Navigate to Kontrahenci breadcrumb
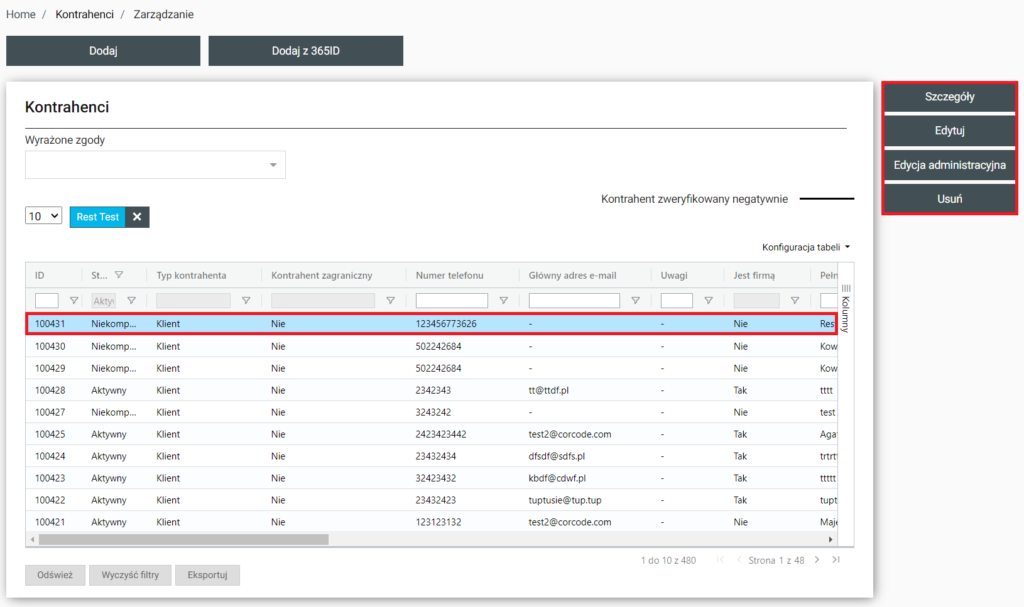Viewport: 1024px width, 607px height. [x=84, y=15]
